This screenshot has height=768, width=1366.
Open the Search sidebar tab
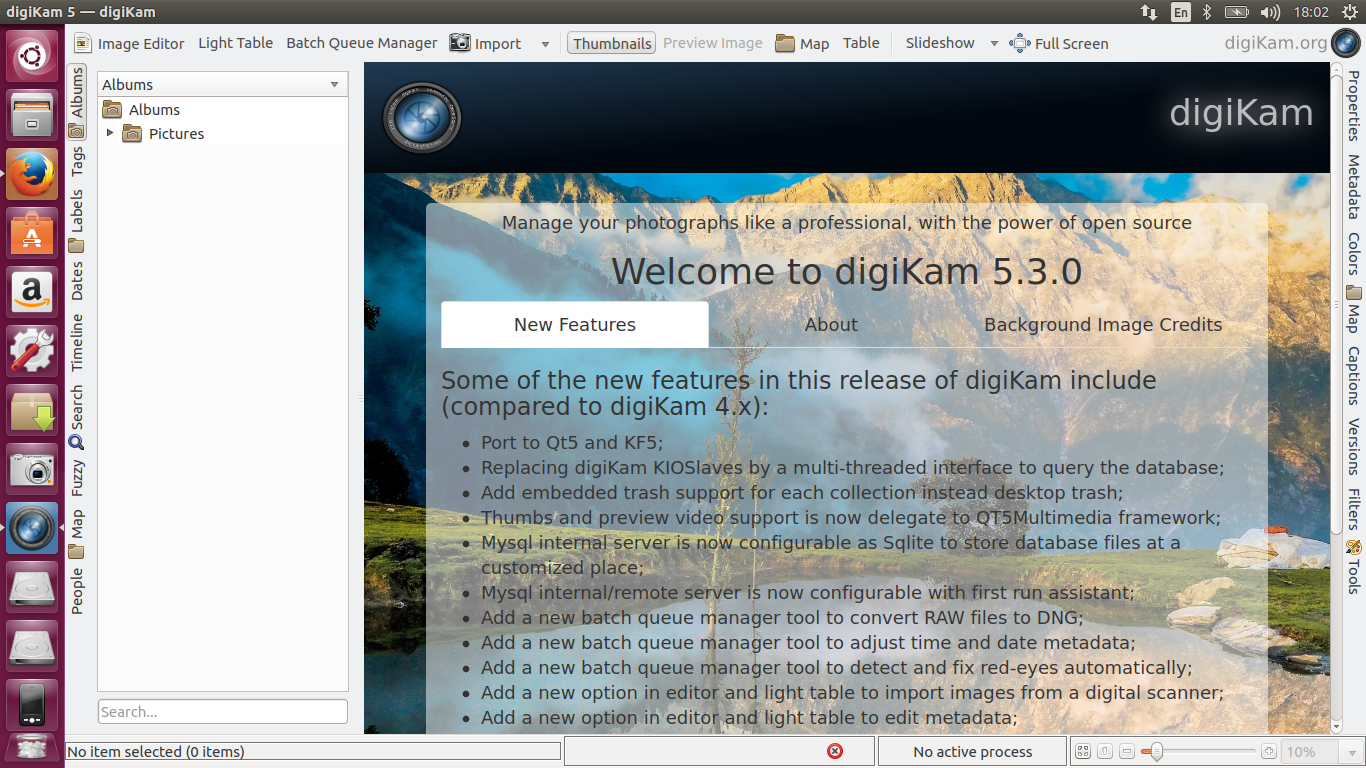(77, 416)
